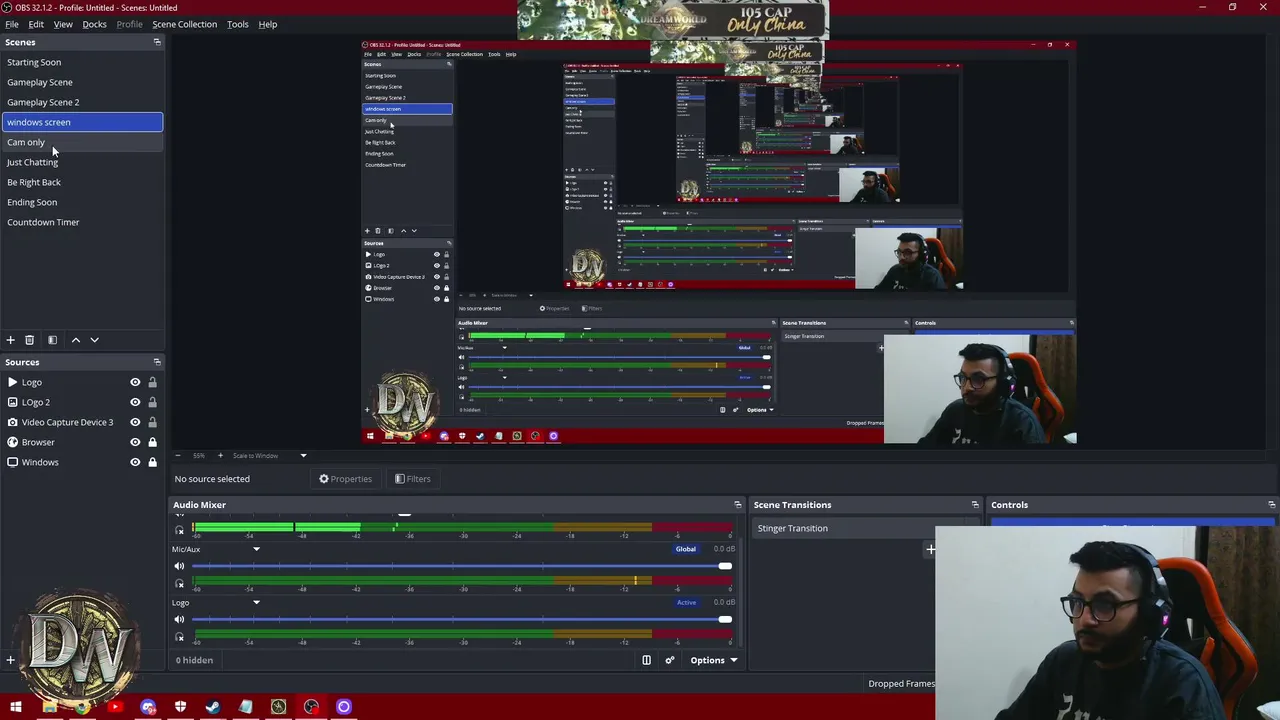Move the selected scene up
Image resolution: width=1280 pixels, height=720 pixels.
(x=76, y=340)
